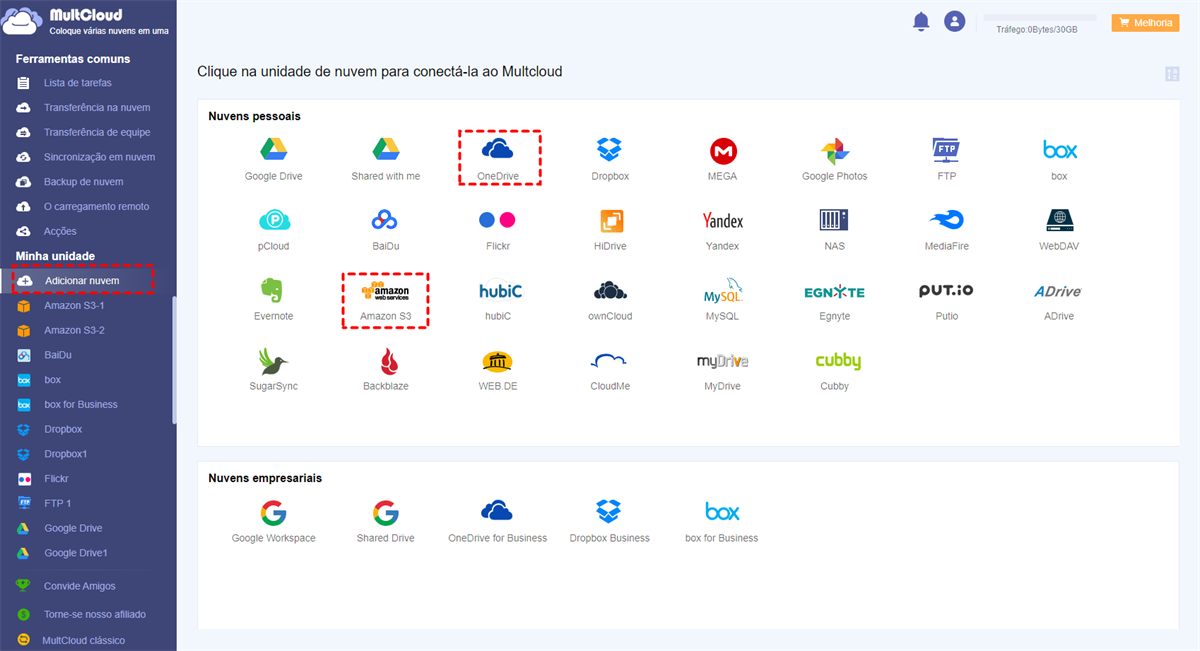Select the MEGA cloud icon
The height and width of the screenshot is (651, 1200).
tap(723, 159)
